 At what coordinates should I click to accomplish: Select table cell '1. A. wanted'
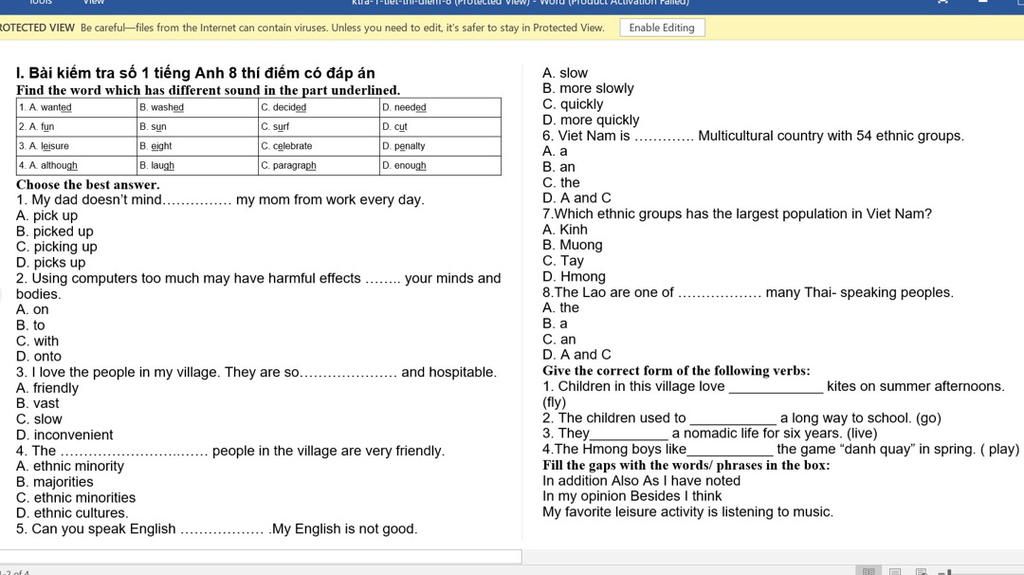pos(76,107)
